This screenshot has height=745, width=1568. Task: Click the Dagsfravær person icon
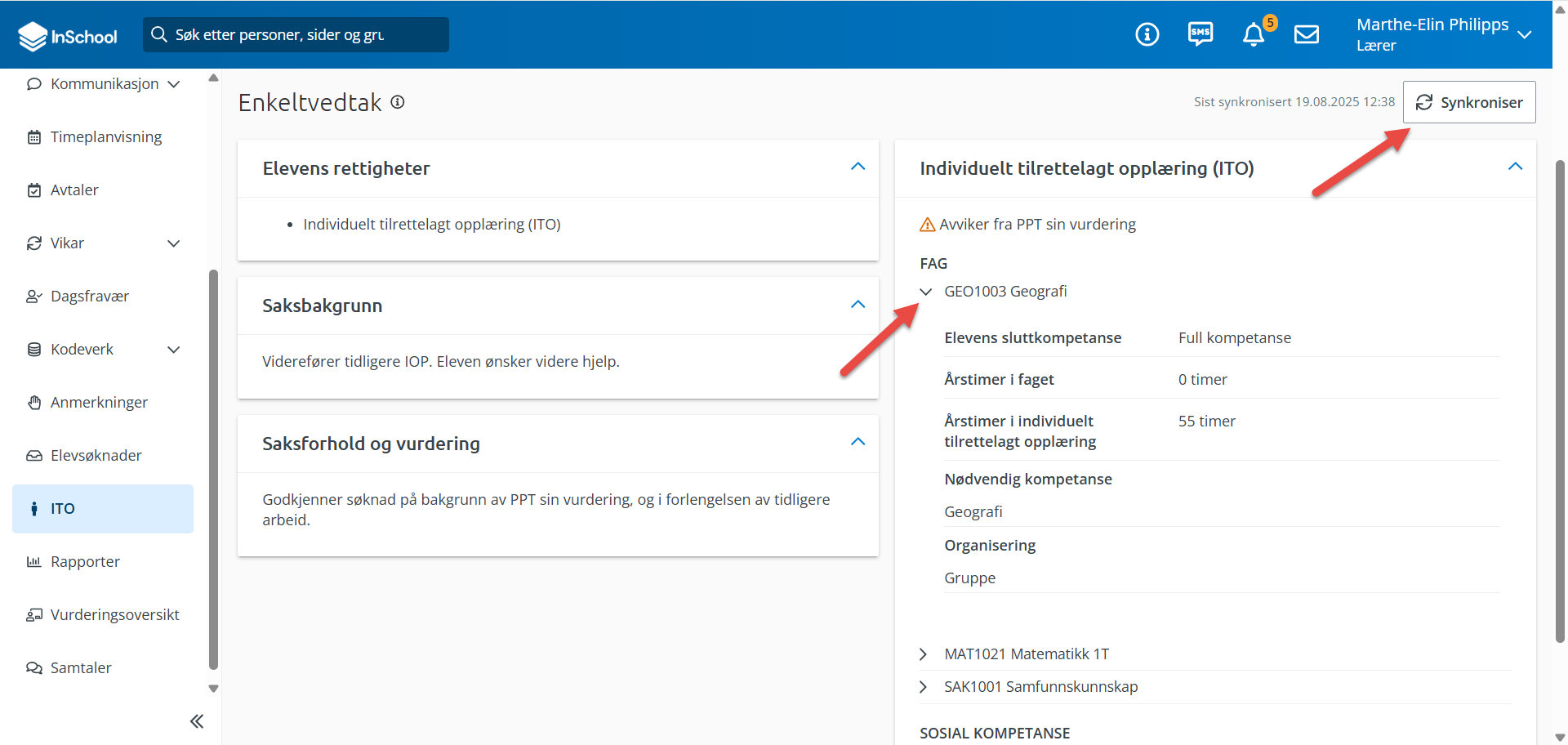(x=34, y=297)
